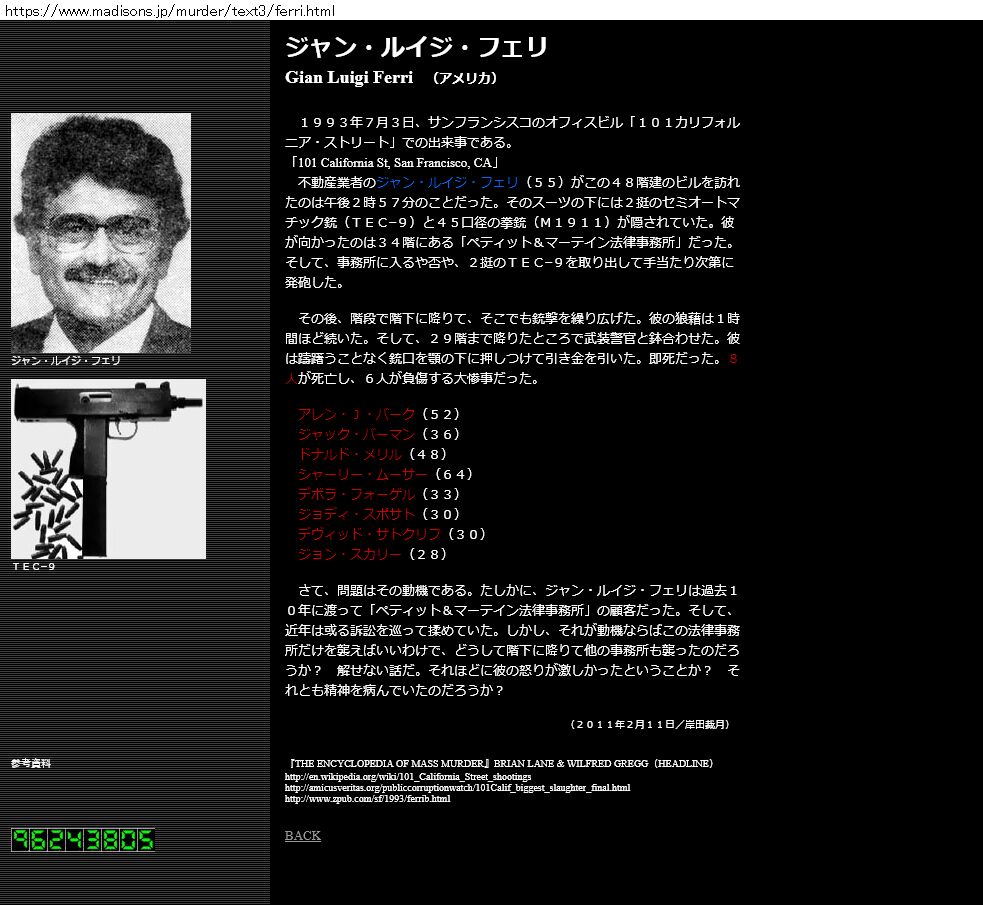The width and height of the screenshot is (983, 905).
Task: Click the page heading ジャン・ルイジ・フェリ
Action: coord(416,48)
